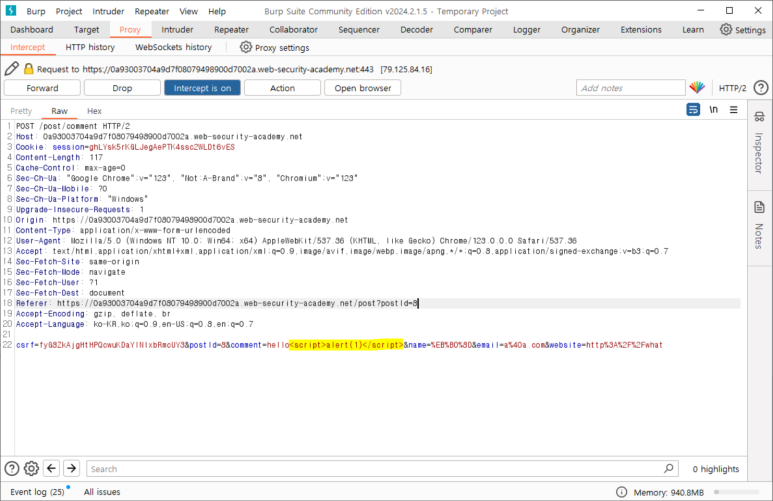Click the Content-Length: 117 header line
This screenshot has width=773, height=501.
click(x=59, y=157)
